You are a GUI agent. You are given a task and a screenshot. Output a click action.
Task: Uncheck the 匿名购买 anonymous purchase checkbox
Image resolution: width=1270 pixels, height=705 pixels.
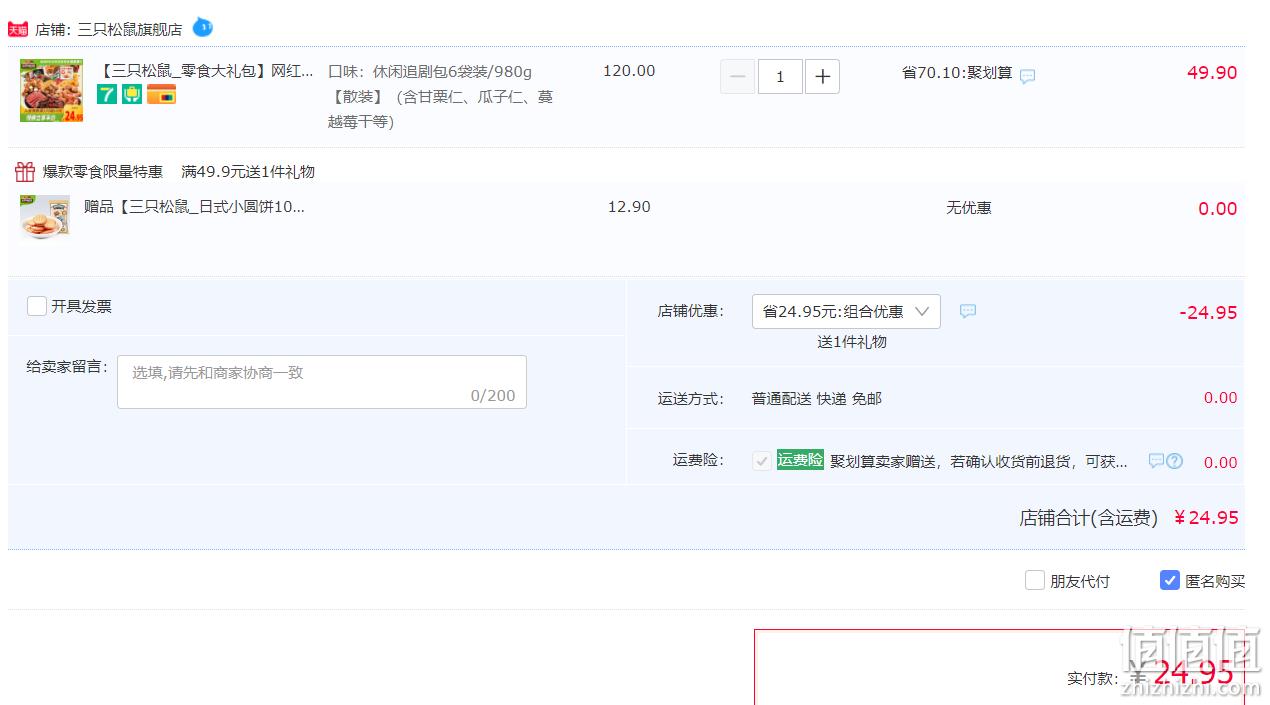click(x=1170, y=580)
